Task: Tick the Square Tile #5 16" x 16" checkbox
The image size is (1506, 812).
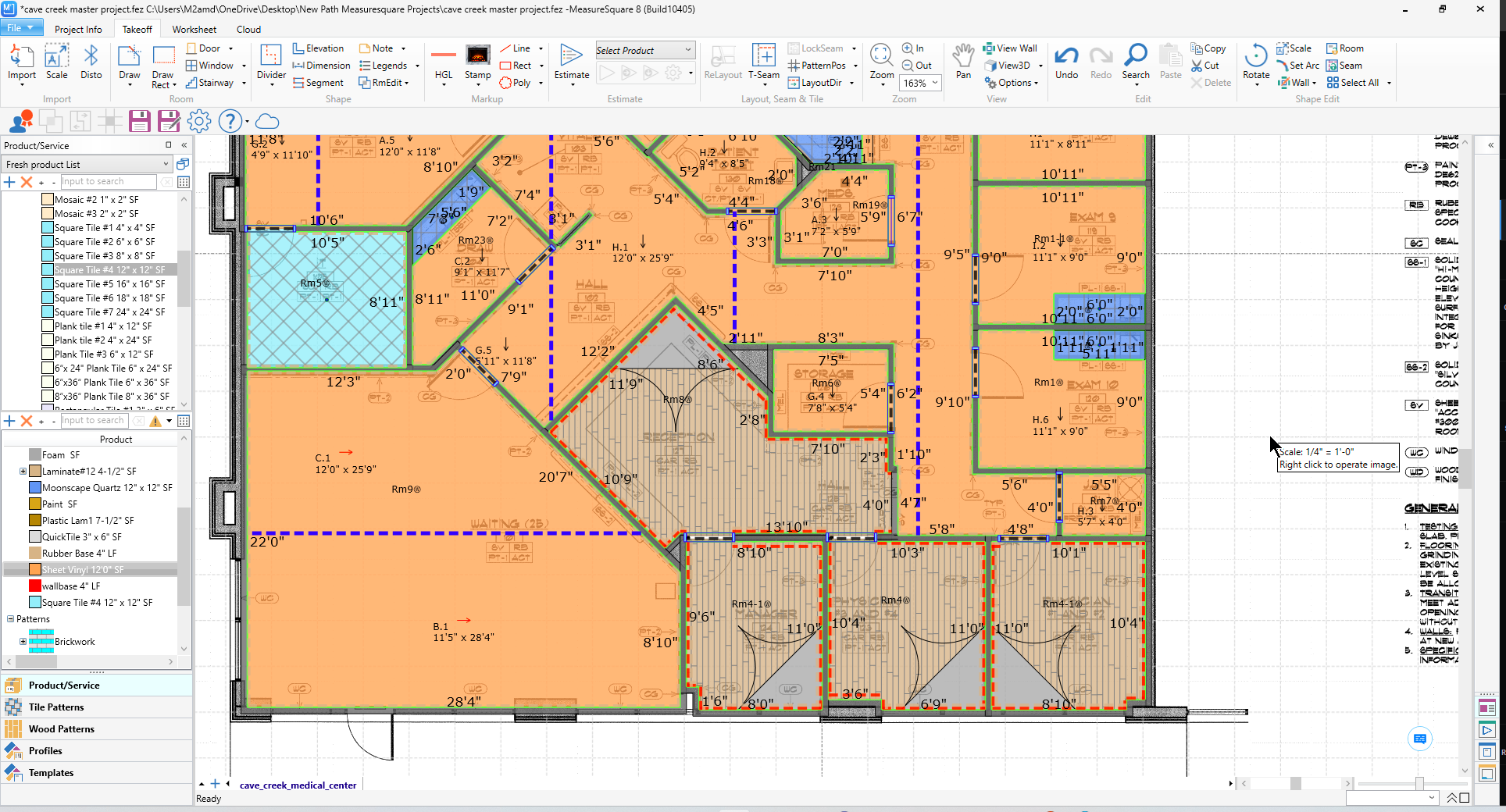Action: pyautogui.click(x=48, y=284)
